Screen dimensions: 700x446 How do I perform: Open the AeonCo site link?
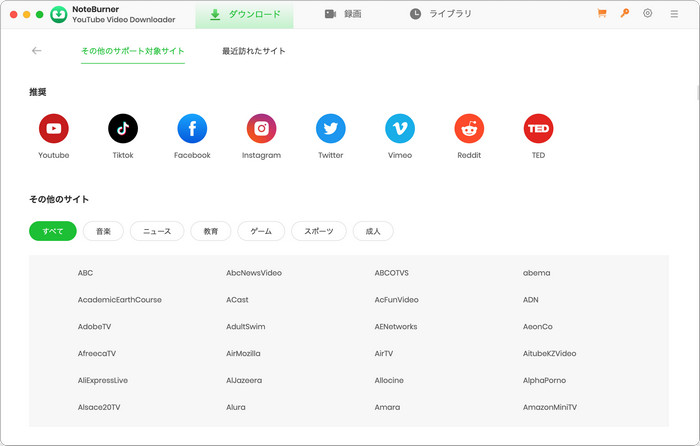tap(538, 326)
